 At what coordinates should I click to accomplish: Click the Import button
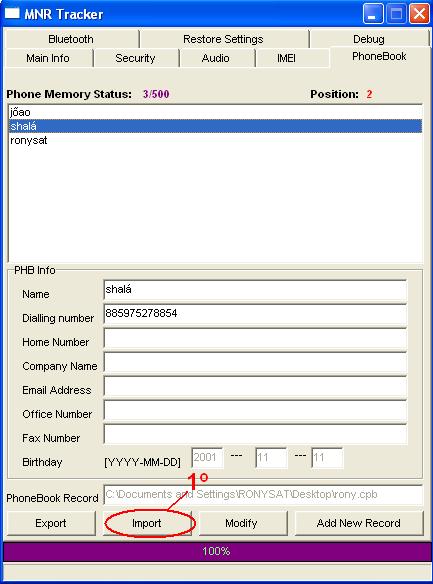point(147,523)
